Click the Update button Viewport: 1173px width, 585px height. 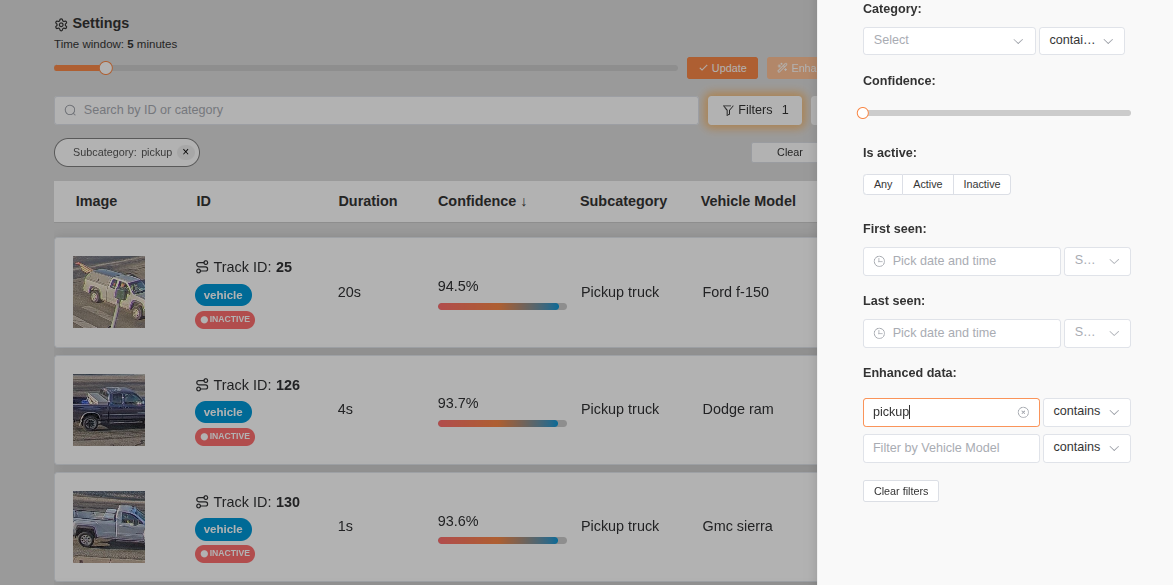(722, 68)
